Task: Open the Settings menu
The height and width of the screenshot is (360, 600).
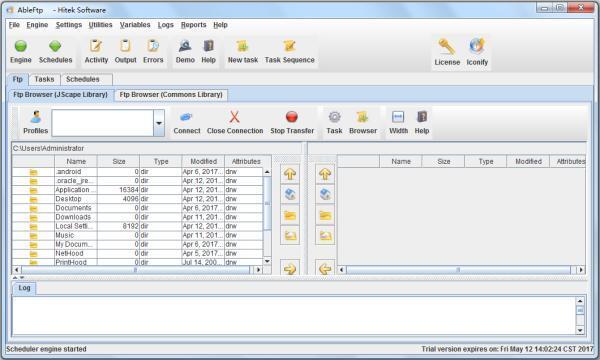Action: [x=69, y=25]
